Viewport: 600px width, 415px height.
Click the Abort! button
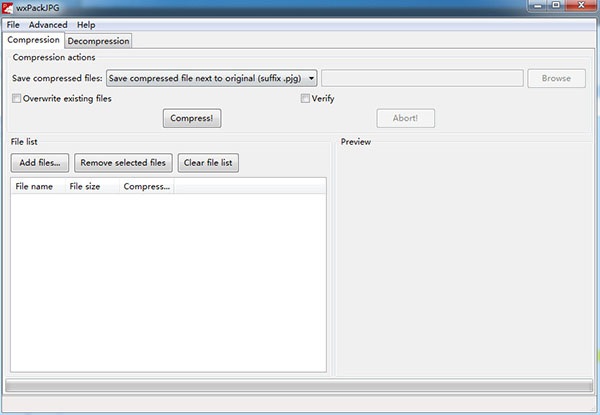[406, 118]
